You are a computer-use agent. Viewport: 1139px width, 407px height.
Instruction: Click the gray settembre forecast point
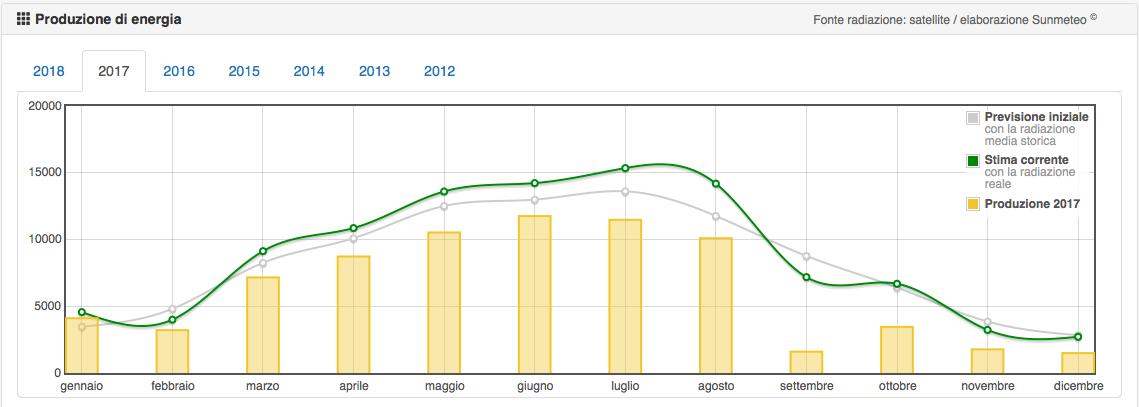click(x=806, y=257)
